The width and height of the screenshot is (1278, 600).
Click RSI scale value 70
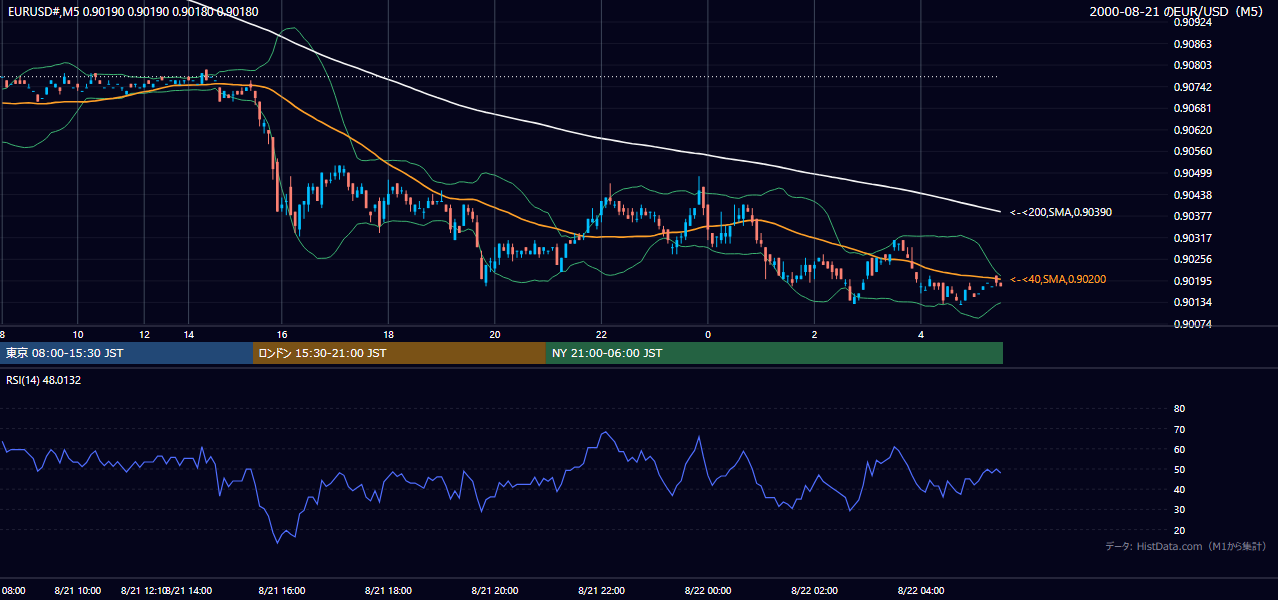click(x=1179, y=429)
